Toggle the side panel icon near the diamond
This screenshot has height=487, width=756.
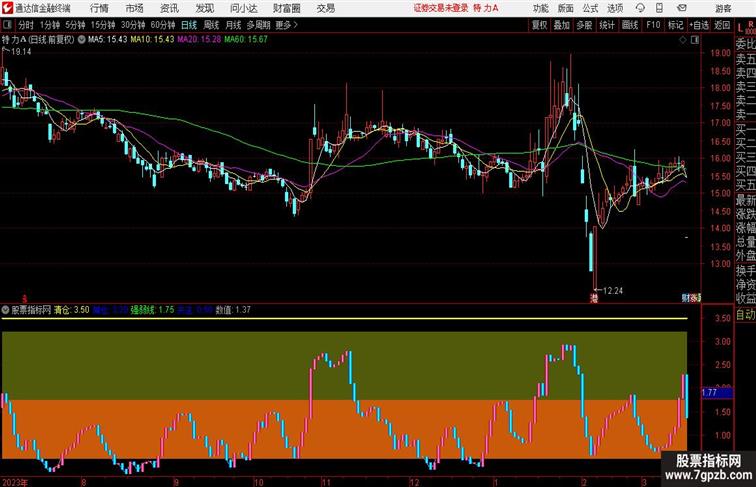click(694, 40)
